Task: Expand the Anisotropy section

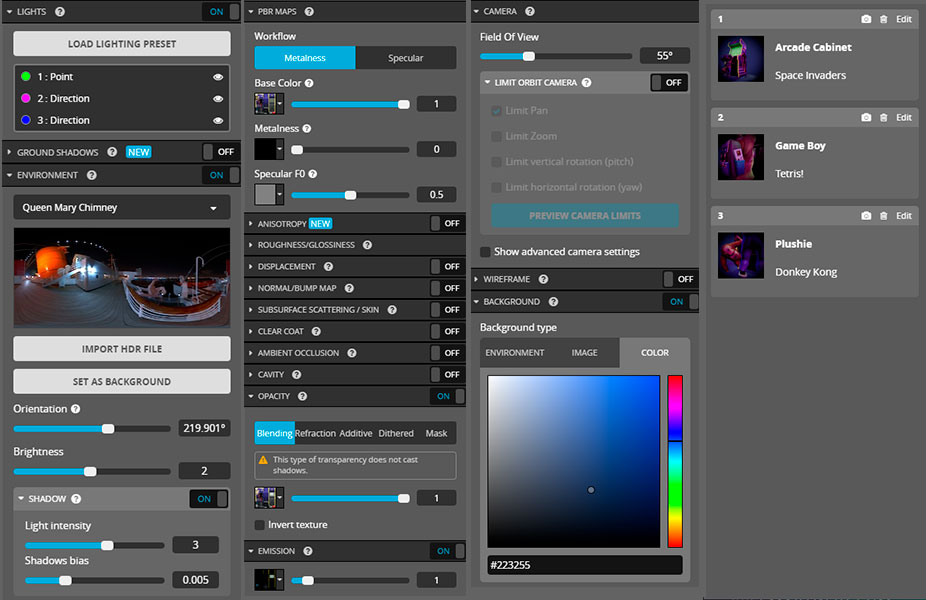Action: [x=282, y=223]
